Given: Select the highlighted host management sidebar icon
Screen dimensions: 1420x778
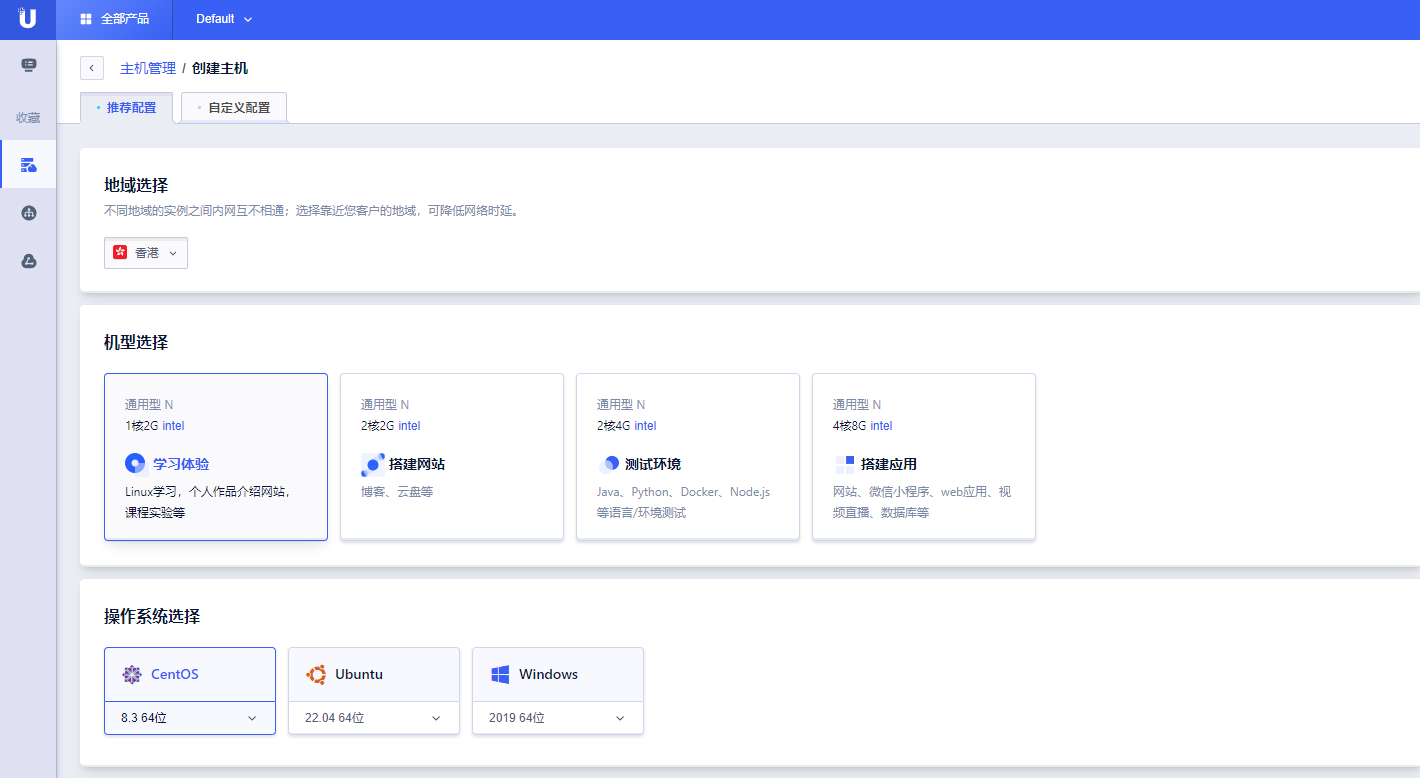Looking at the screenshot, I should 28,164.
